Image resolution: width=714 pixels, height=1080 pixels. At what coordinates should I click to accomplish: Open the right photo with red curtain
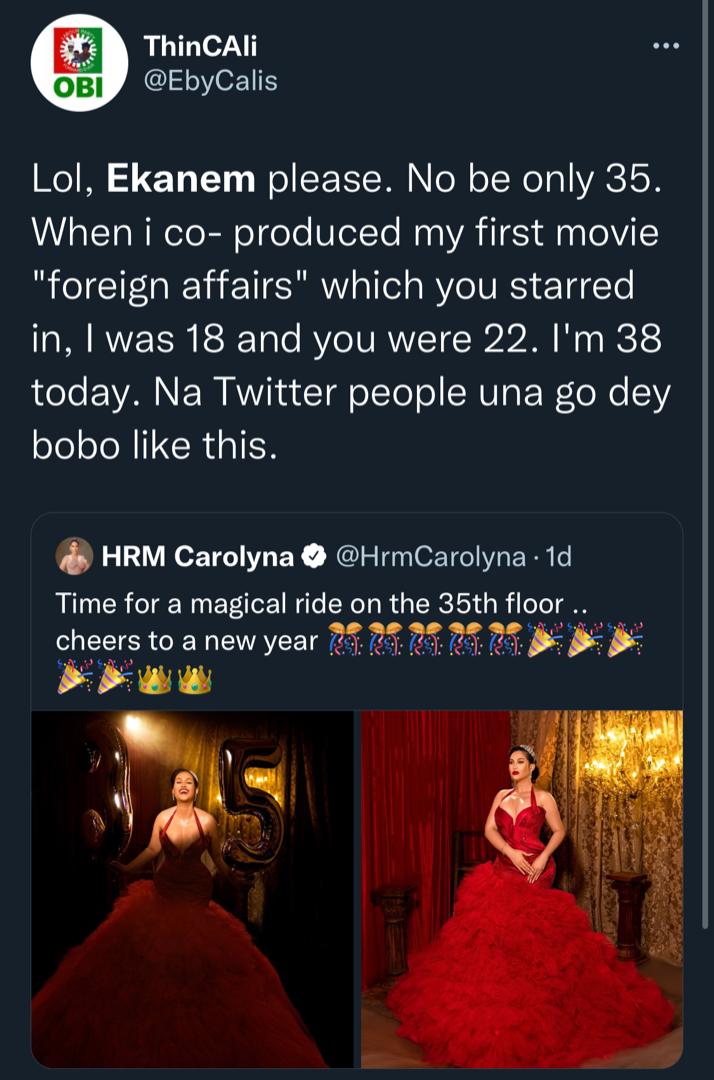pos(521,888)
